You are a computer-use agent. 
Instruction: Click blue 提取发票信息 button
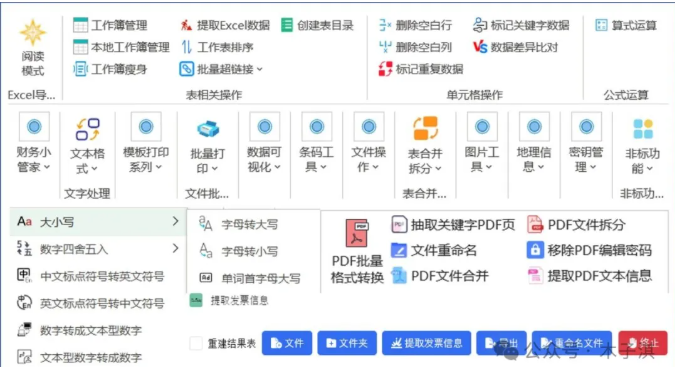click(x=426, y=343)
